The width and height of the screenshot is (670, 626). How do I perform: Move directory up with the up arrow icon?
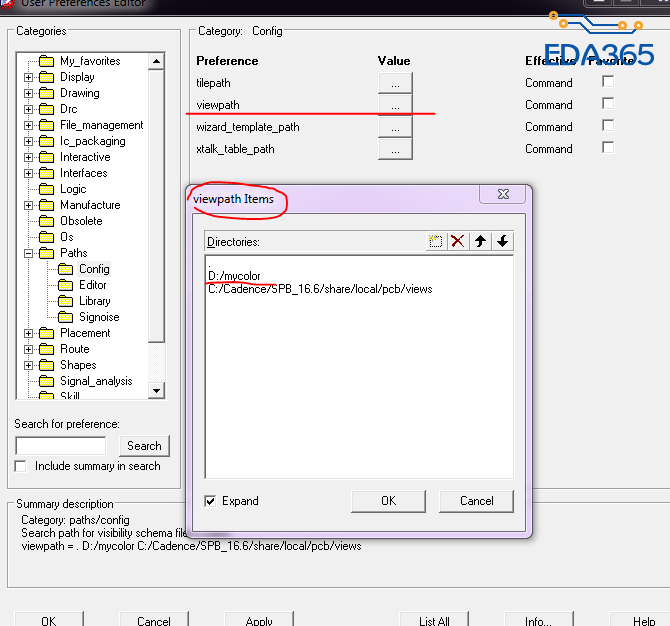pos(480,241)
